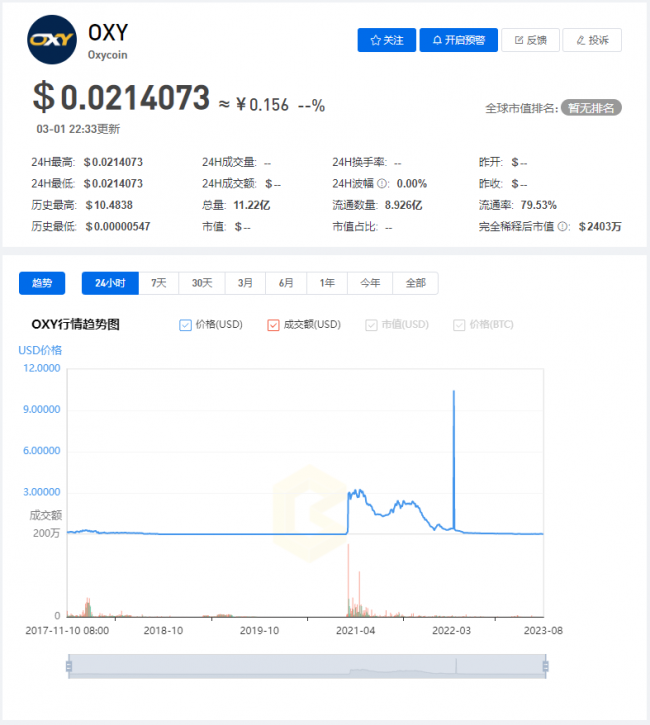
Task: Click the info icon beside 完全稀释后市值
Action: [562, 227]
